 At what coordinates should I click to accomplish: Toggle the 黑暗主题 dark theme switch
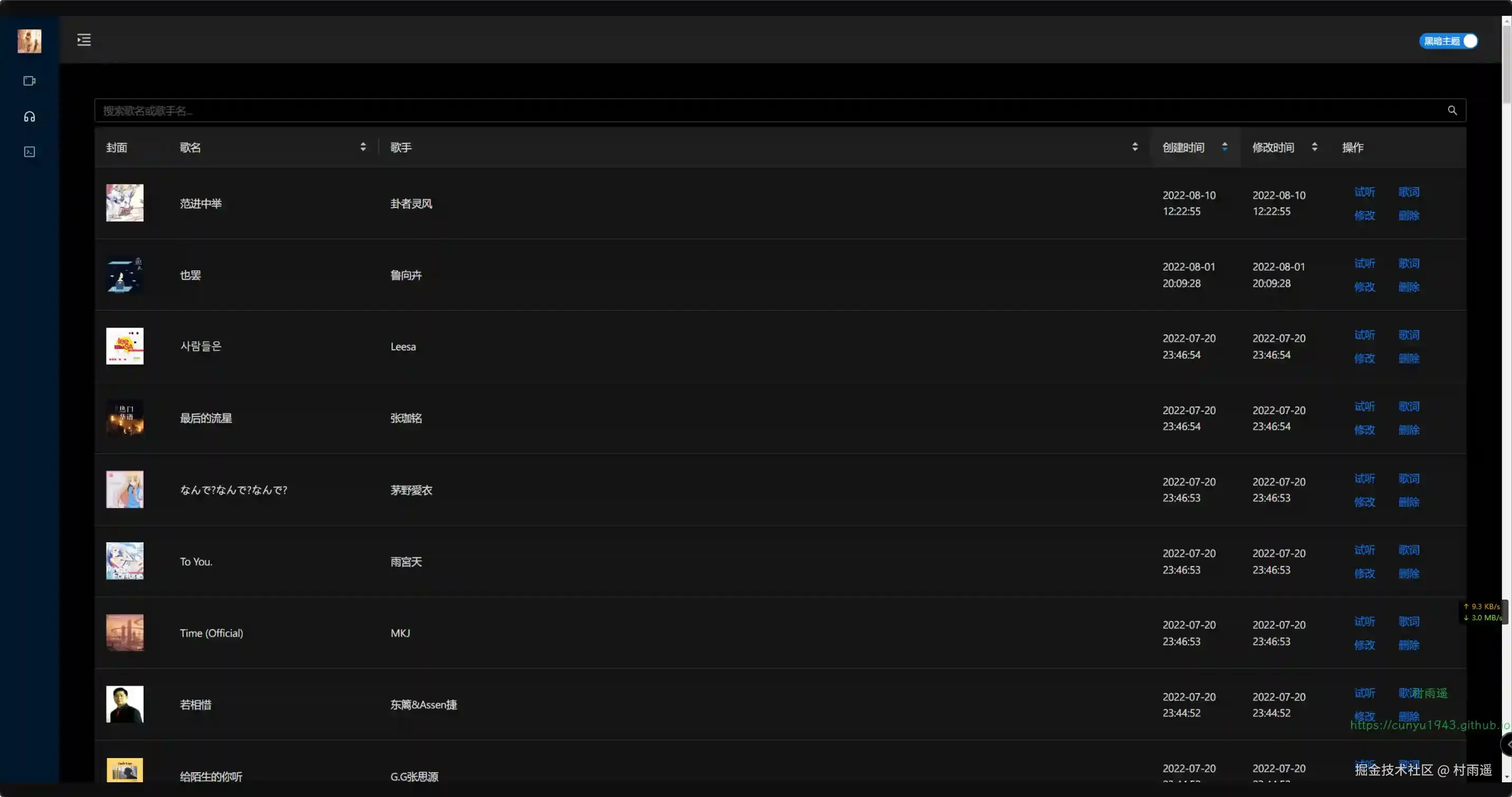pos(1448,41)
